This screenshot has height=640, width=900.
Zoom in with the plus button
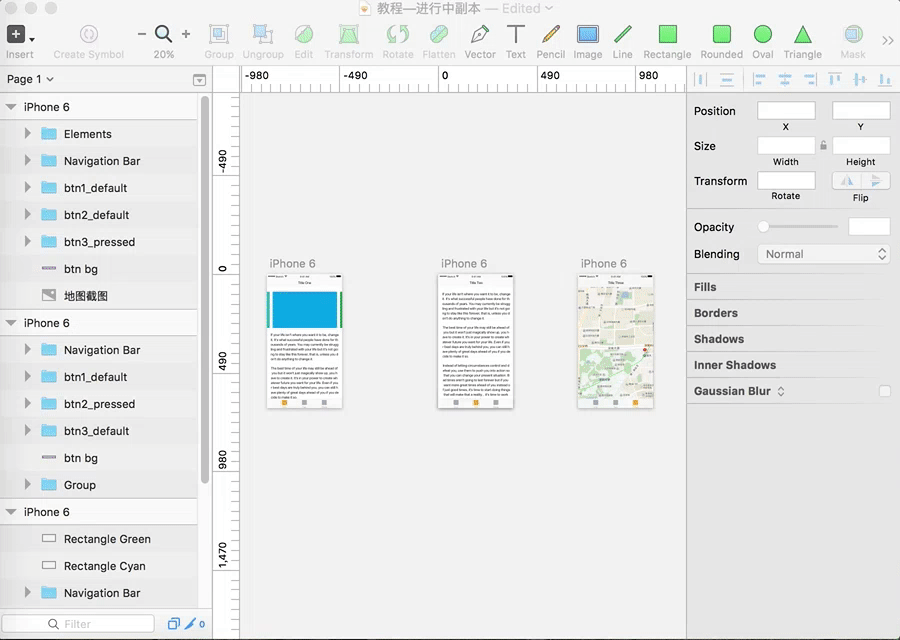(186, 34)
